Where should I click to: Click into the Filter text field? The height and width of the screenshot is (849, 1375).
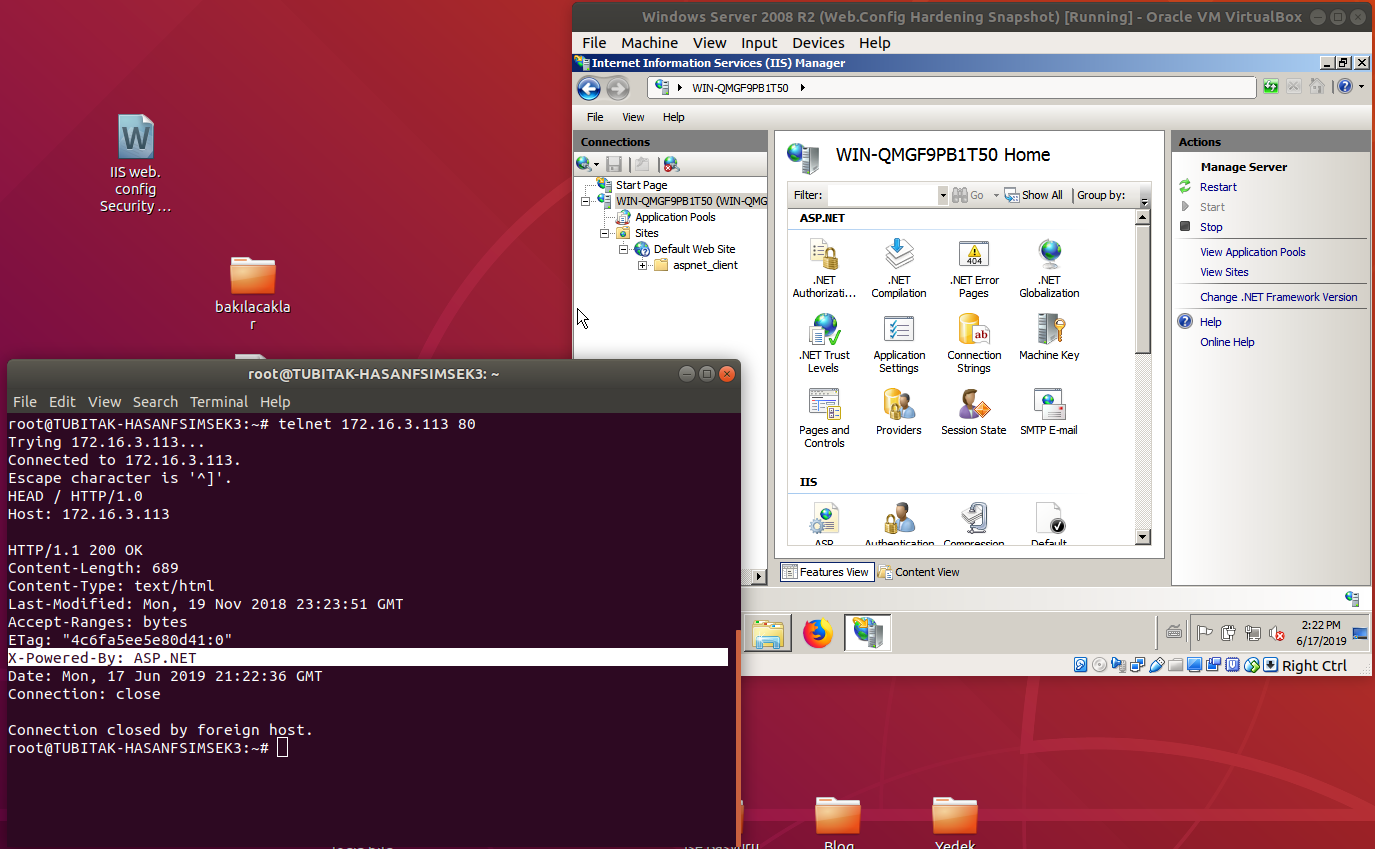click(x=882, y=195)
